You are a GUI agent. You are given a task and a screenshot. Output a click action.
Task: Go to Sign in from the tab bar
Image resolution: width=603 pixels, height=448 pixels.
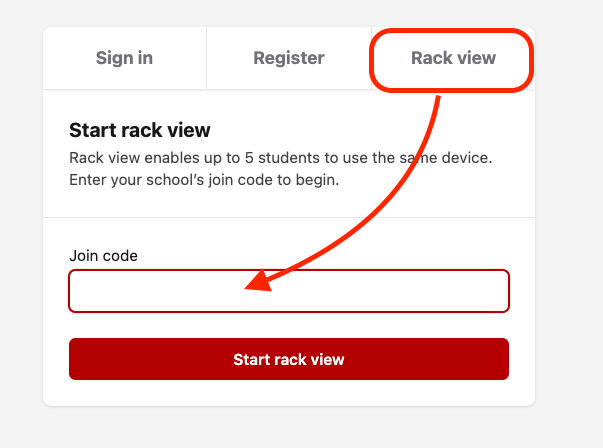point(124,58)
